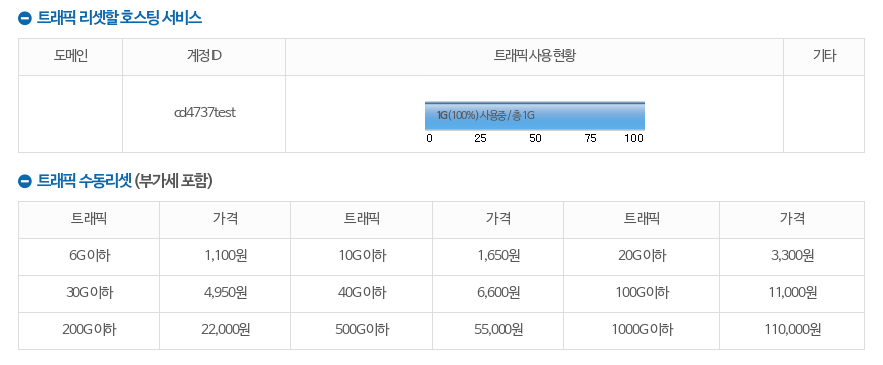Click the traffic usage progress bar
The height and width of the screenshot is (365, 883).
[534, 116]
